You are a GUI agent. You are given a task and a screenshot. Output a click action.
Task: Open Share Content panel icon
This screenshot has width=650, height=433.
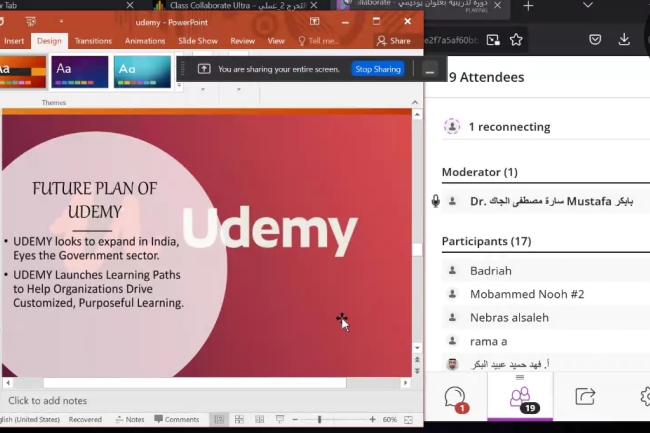pos(585,397)
